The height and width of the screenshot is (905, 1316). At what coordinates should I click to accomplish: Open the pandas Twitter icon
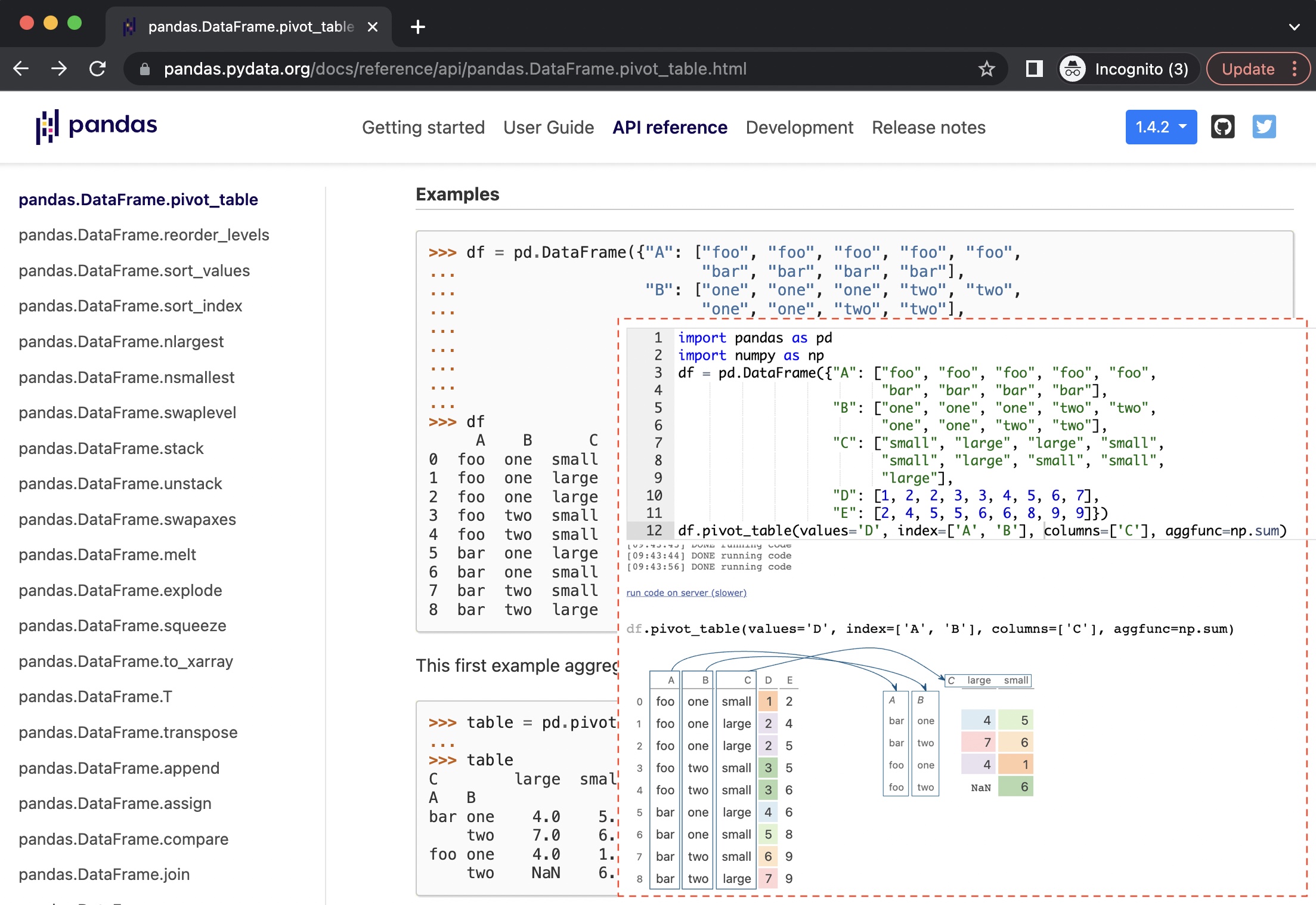pyautogui.click(x=1264, y=126)
